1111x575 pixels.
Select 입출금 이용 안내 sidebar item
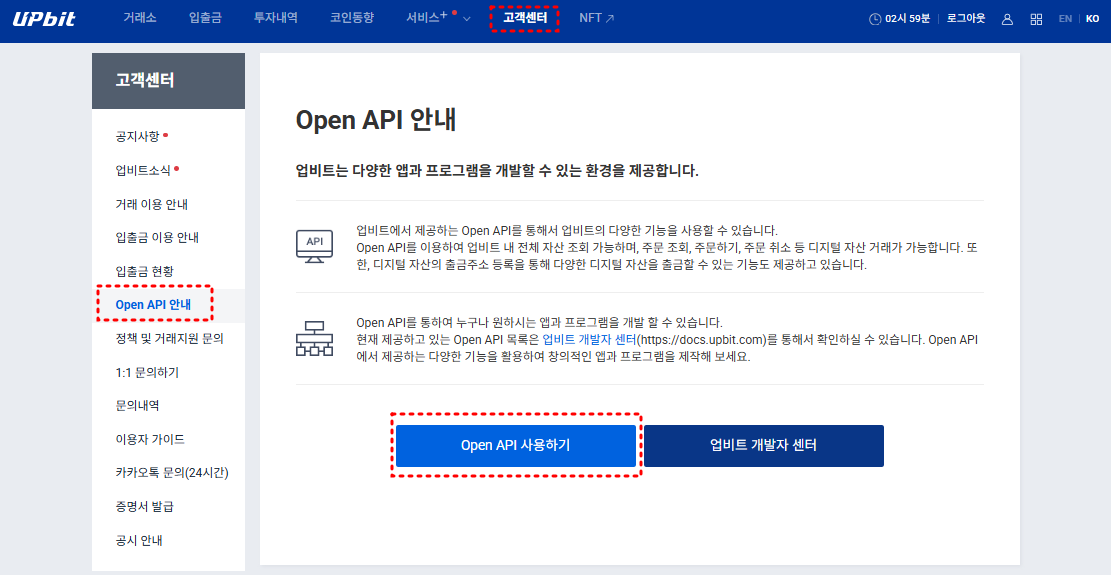[157, 237]
